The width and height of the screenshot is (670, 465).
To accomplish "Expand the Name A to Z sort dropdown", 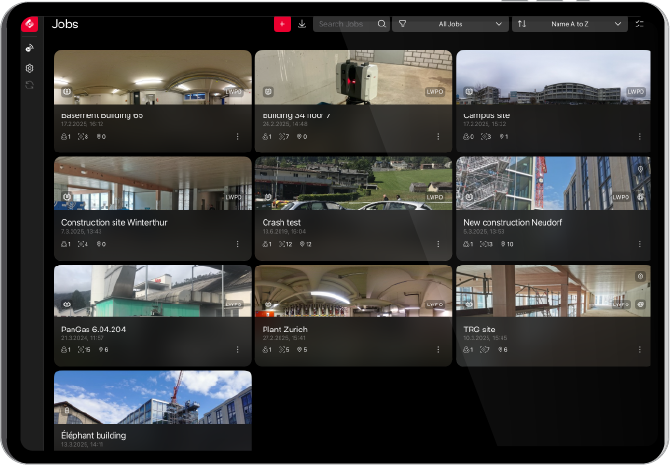I will click(x=570, y=24).
